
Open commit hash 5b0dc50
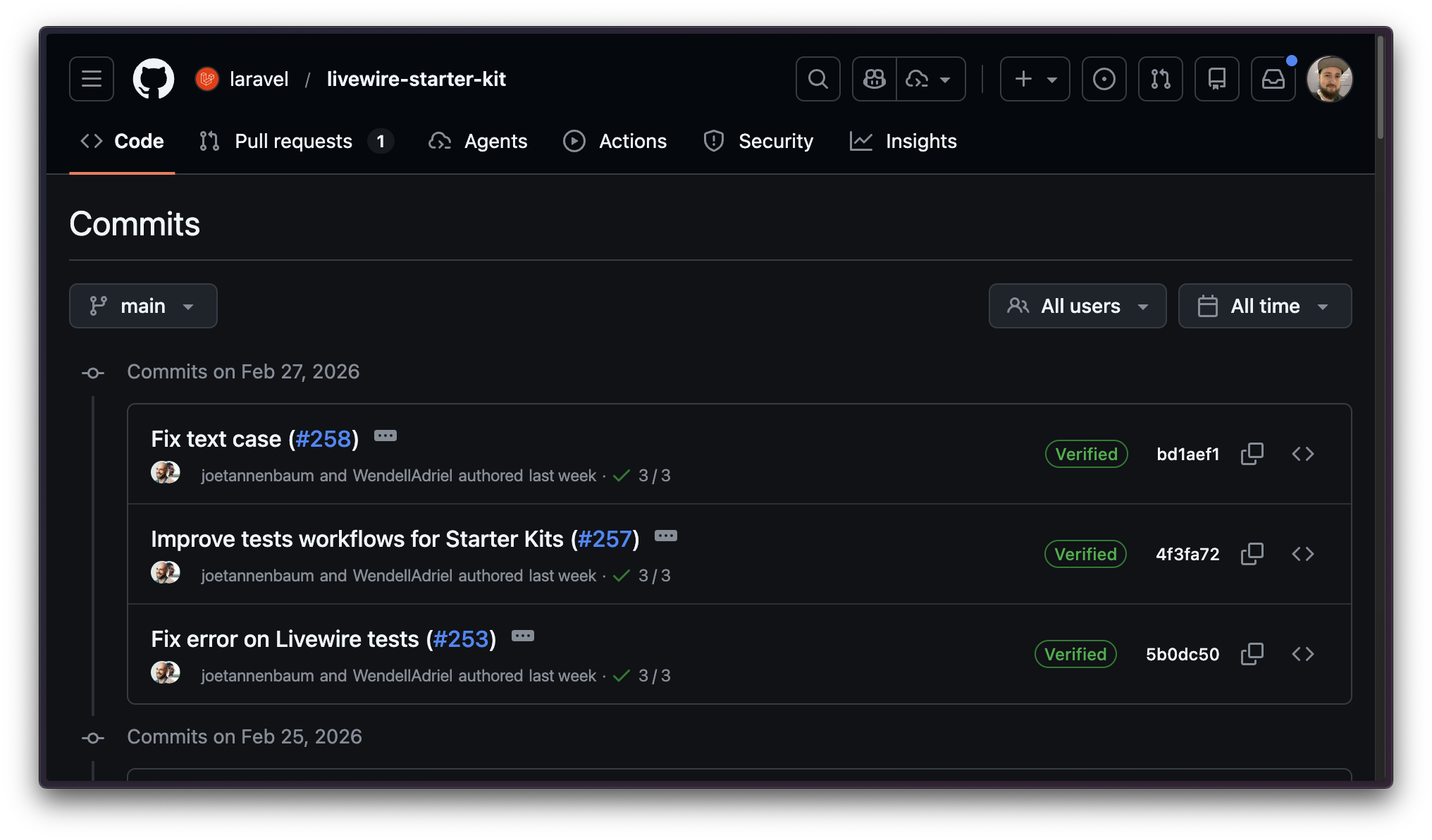click(x=1183, y=654)
